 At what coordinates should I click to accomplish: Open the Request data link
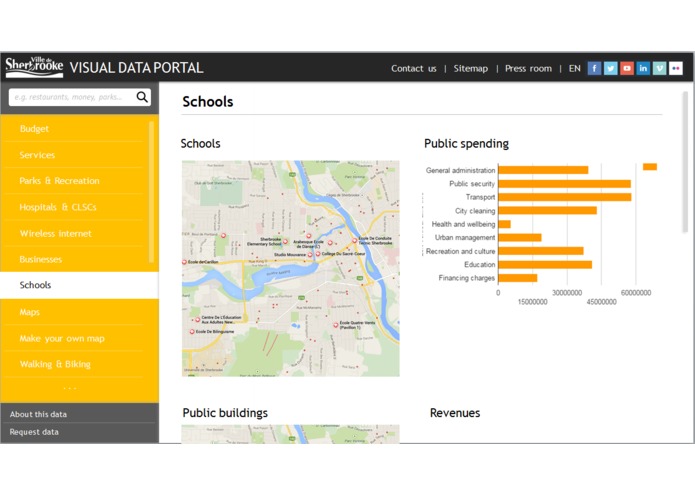pos(34,432)
